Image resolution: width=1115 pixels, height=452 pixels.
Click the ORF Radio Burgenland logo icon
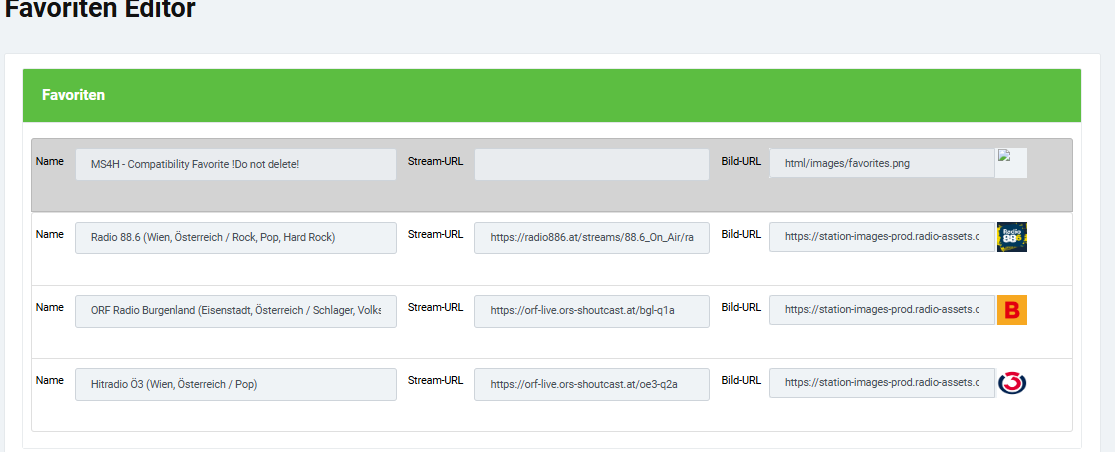pos(1012,310)
